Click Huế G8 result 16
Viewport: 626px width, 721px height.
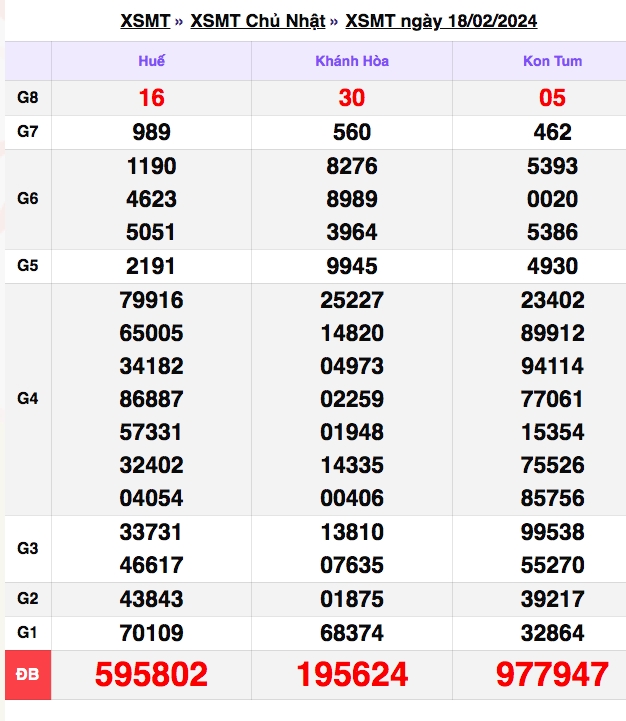tap(151, 98)
